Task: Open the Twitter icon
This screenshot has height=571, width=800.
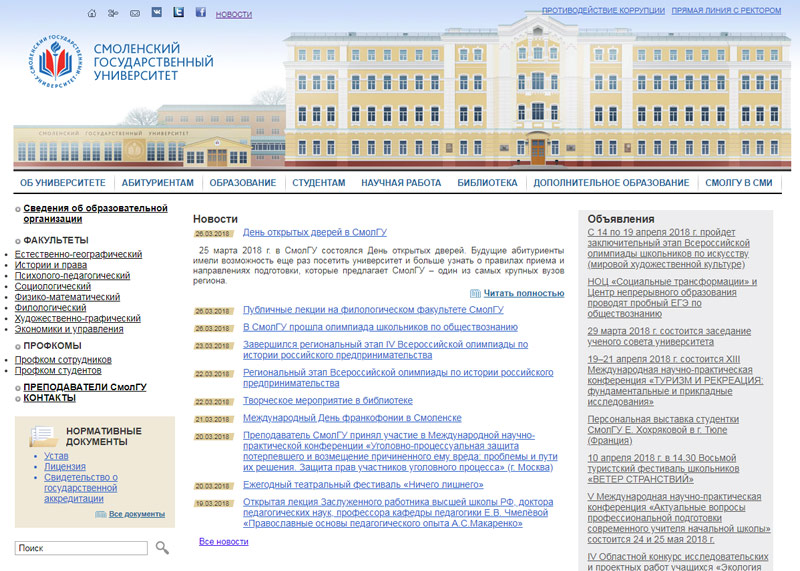Action: [x=179, y=12]
